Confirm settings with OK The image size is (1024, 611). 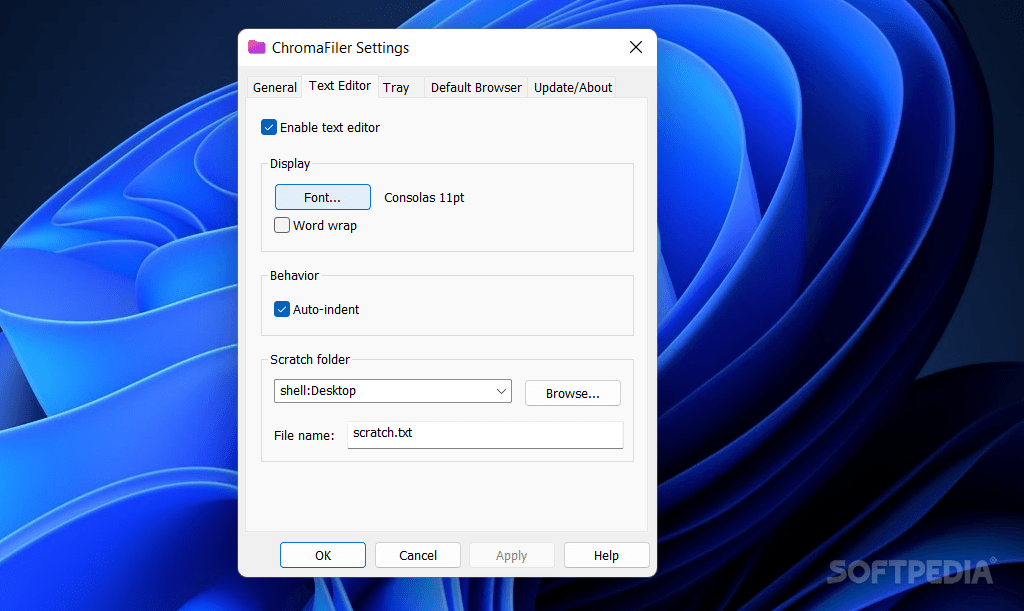[x=323, y=555]
